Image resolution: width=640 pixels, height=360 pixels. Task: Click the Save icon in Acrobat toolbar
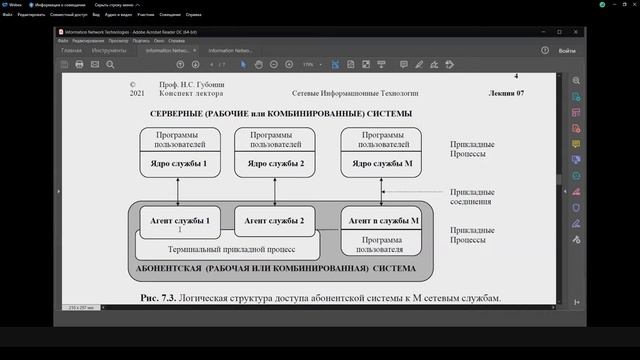point(64,64)
